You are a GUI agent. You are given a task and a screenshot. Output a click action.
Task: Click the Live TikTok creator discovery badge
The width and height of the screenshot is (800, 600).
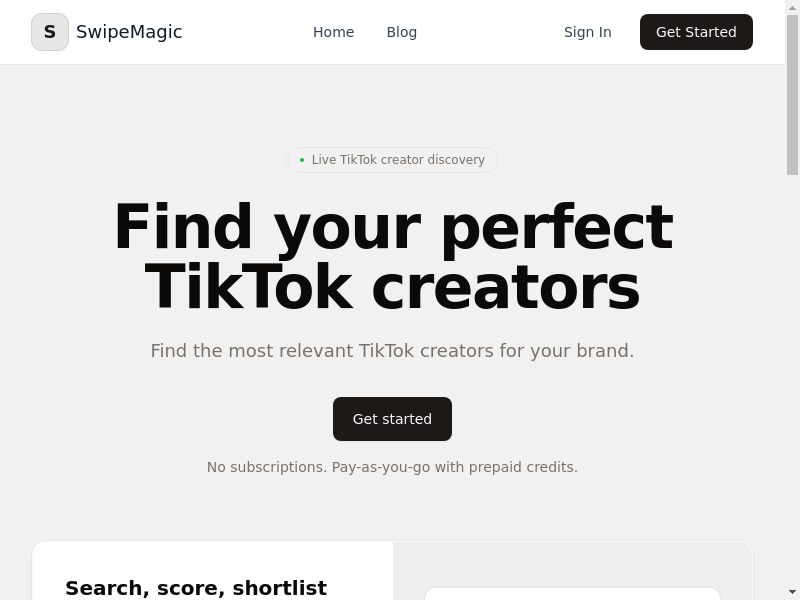tap(397, 160)
